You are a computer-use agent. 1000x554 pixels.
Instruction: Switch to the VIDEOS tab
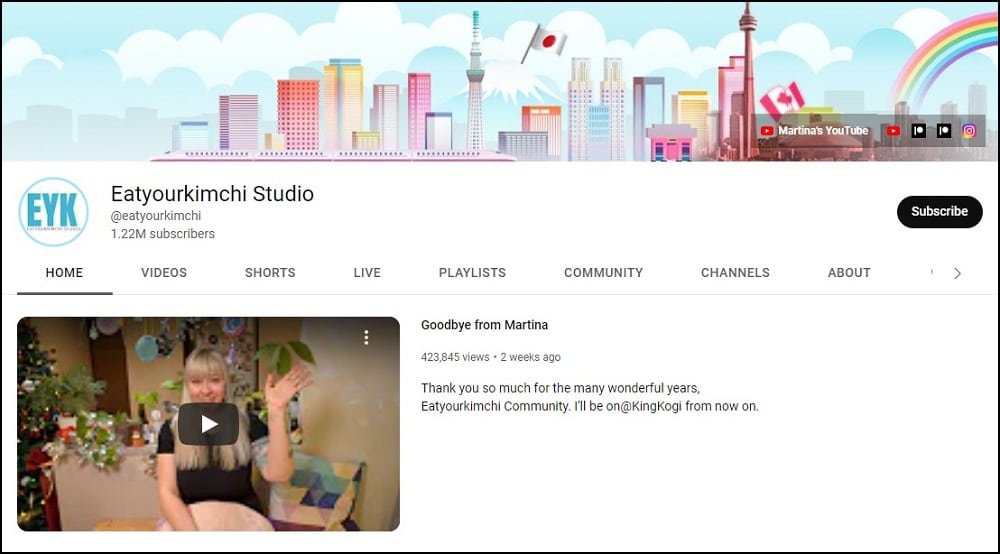click(164, 273)
